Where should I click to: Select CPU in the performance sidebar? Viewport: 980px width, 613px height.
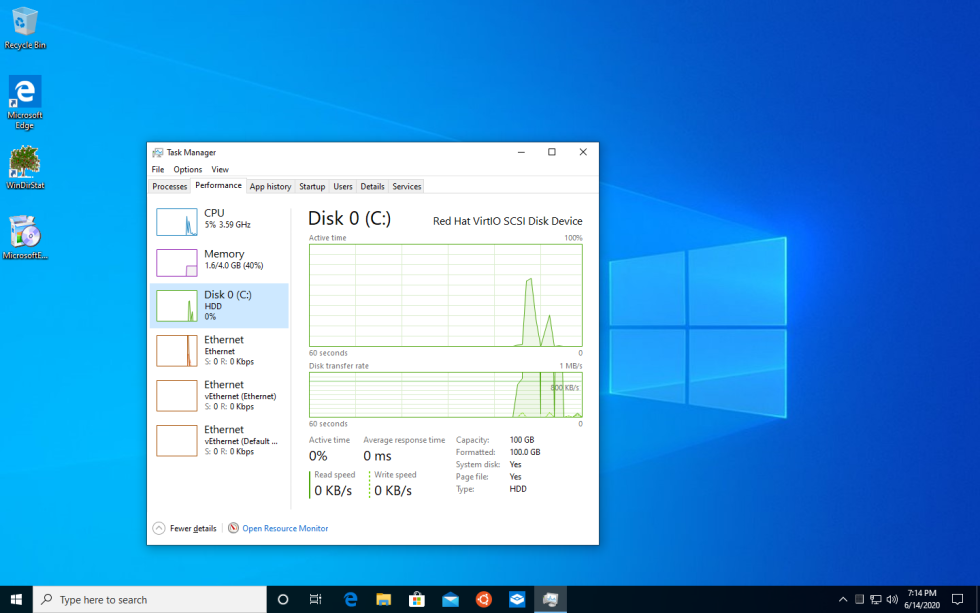[x=219, y=222]
